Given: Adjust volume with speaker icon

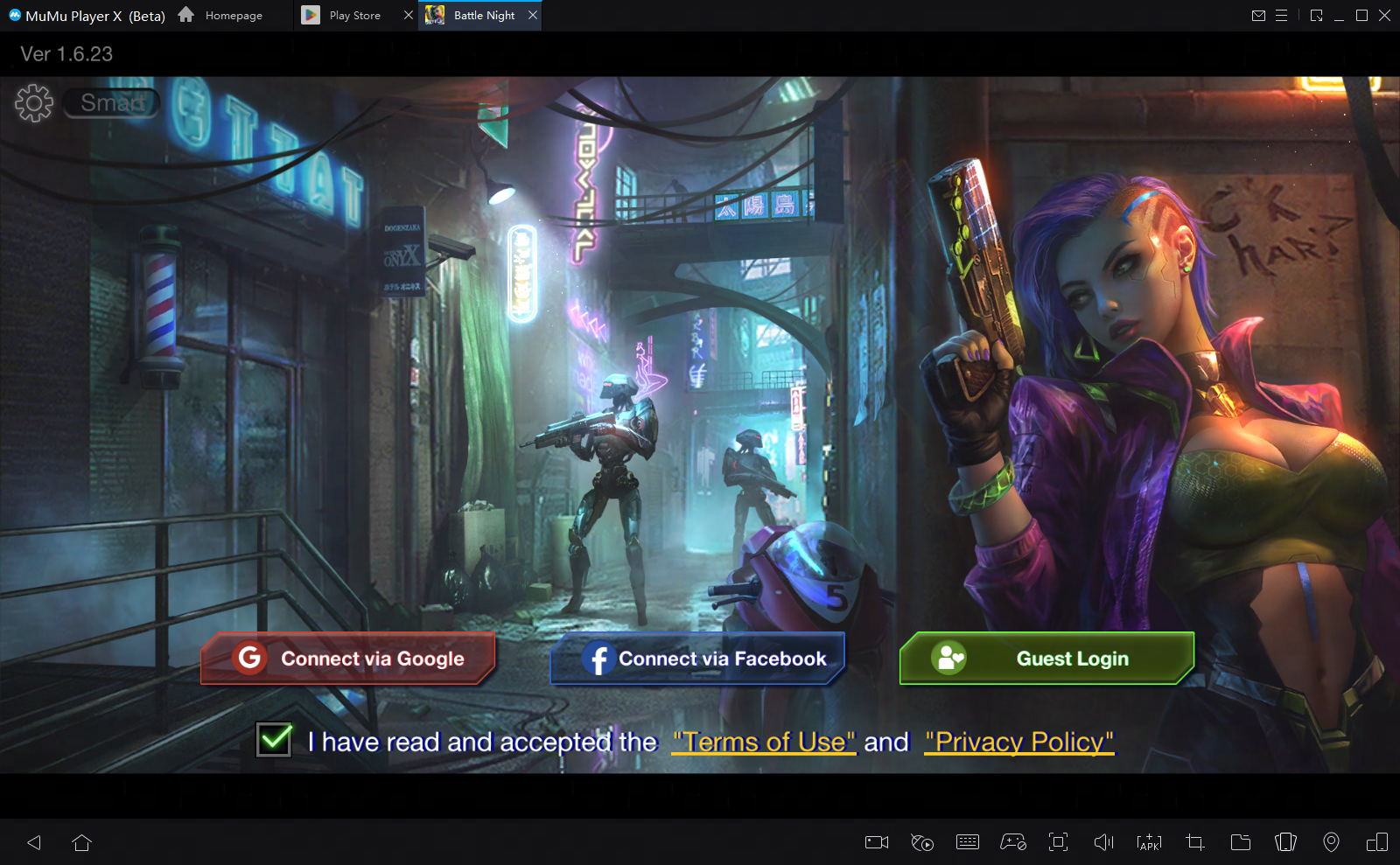Looking at the screenshot, I should tap(1103, 842).
